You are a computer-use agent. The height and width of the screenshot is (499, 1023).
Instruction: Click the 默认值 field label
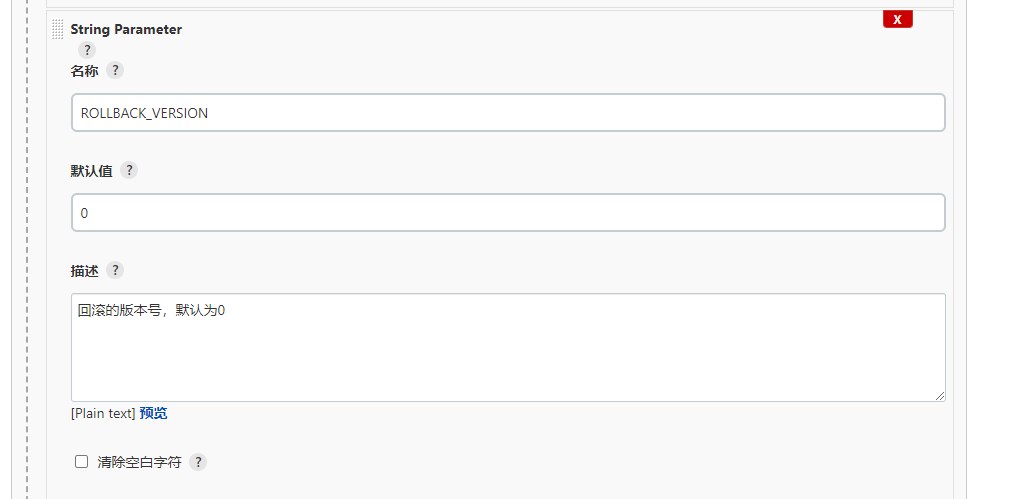click(91, 171)
